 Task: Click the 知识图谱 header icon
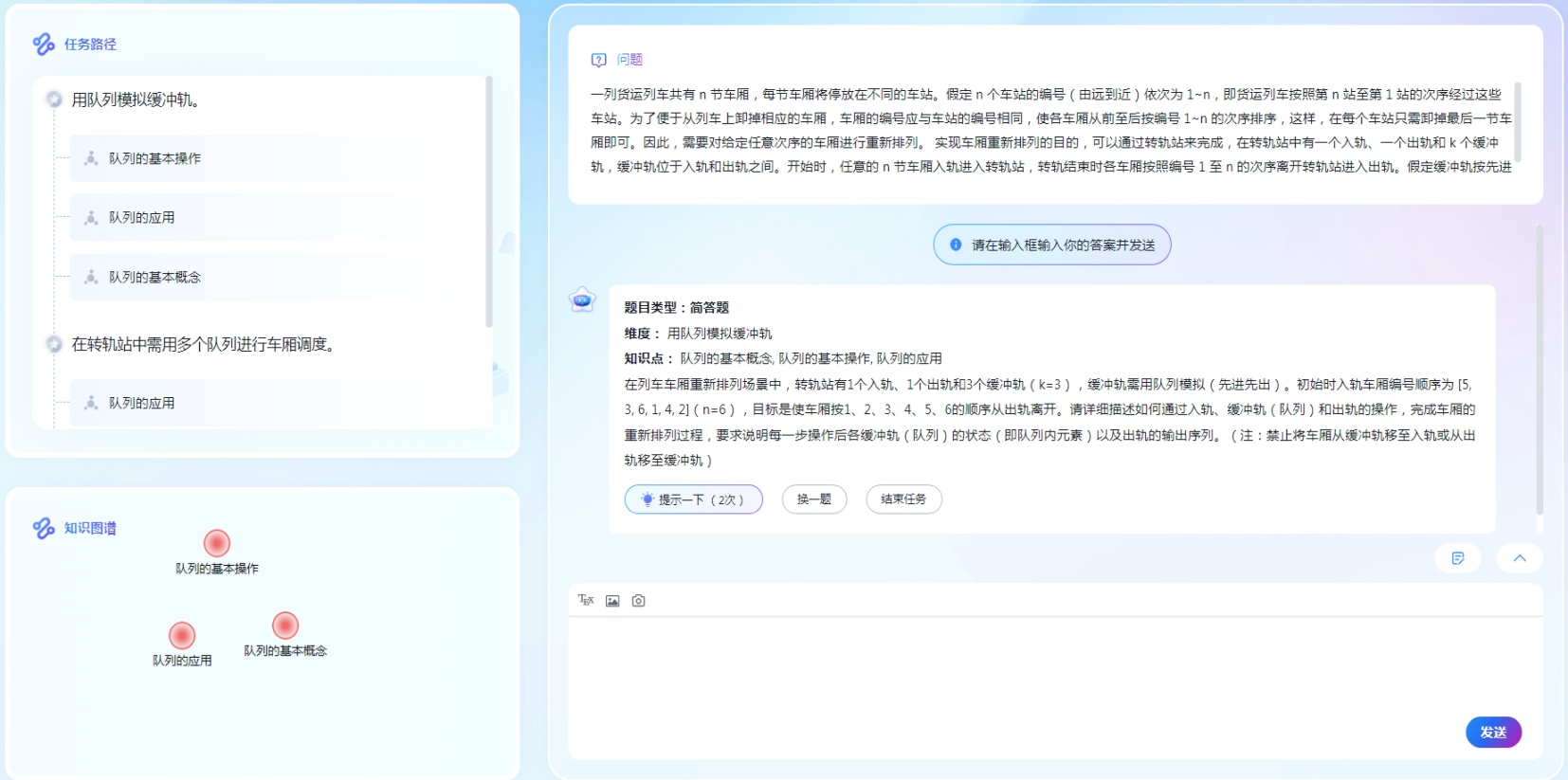click(44, 528)
